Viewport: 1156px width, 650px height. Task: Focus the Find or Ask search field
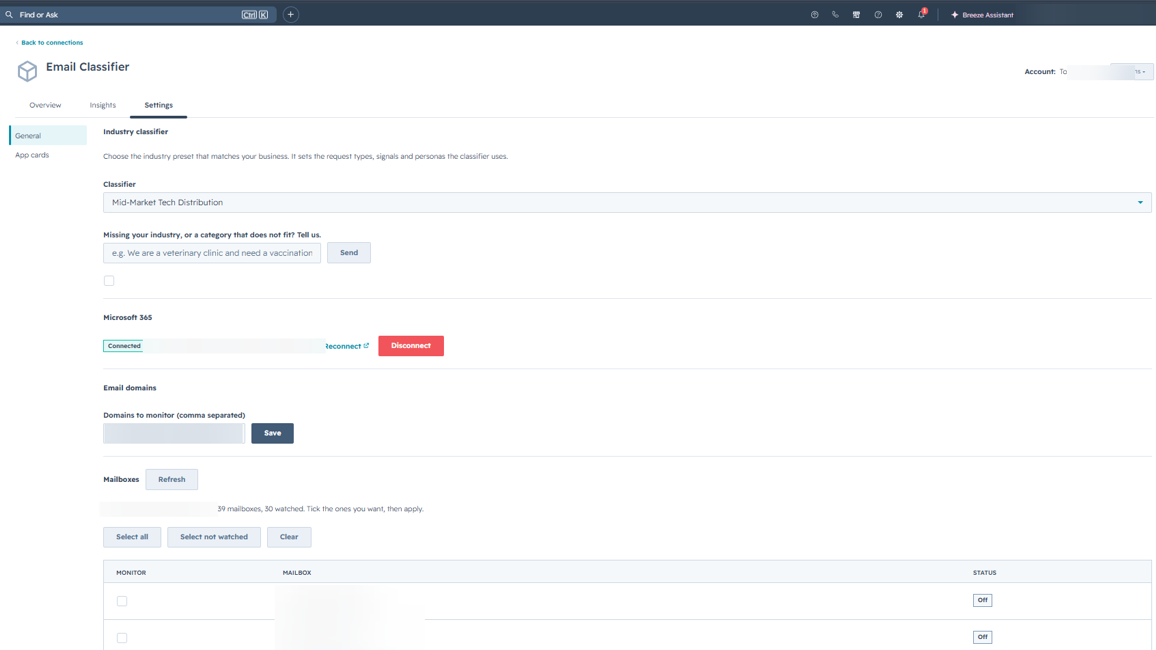pos(139,15)
